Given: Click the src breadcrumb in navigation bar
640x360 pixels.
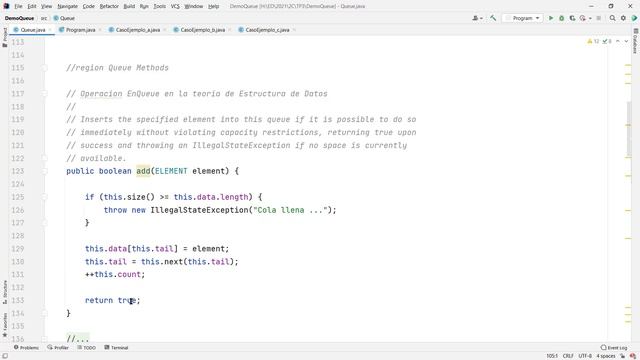Looking at the screenshot, I should tap(44, 18).
